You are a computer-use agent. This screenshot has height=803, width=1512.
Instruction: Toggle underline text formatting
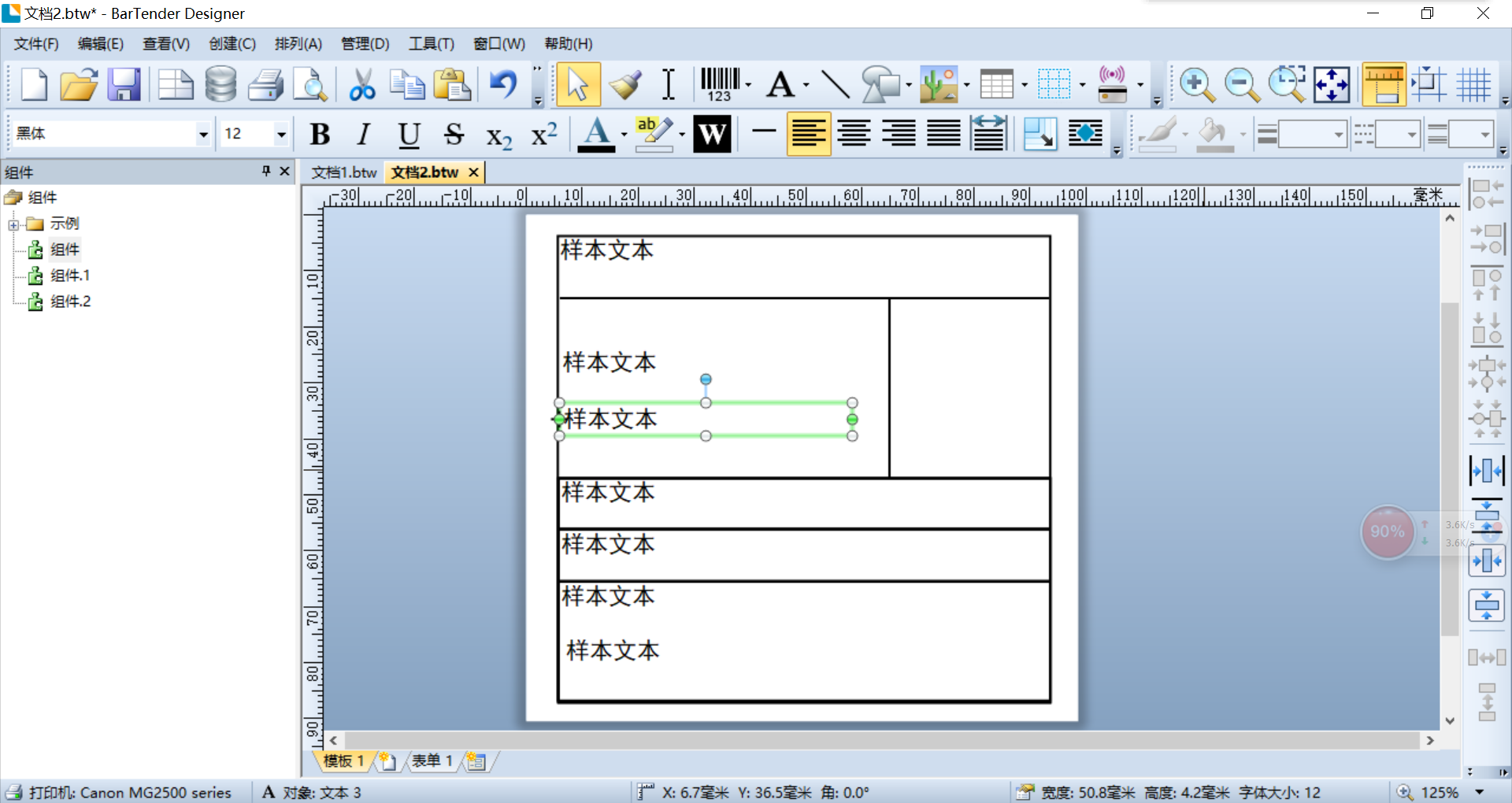(409, 135)
